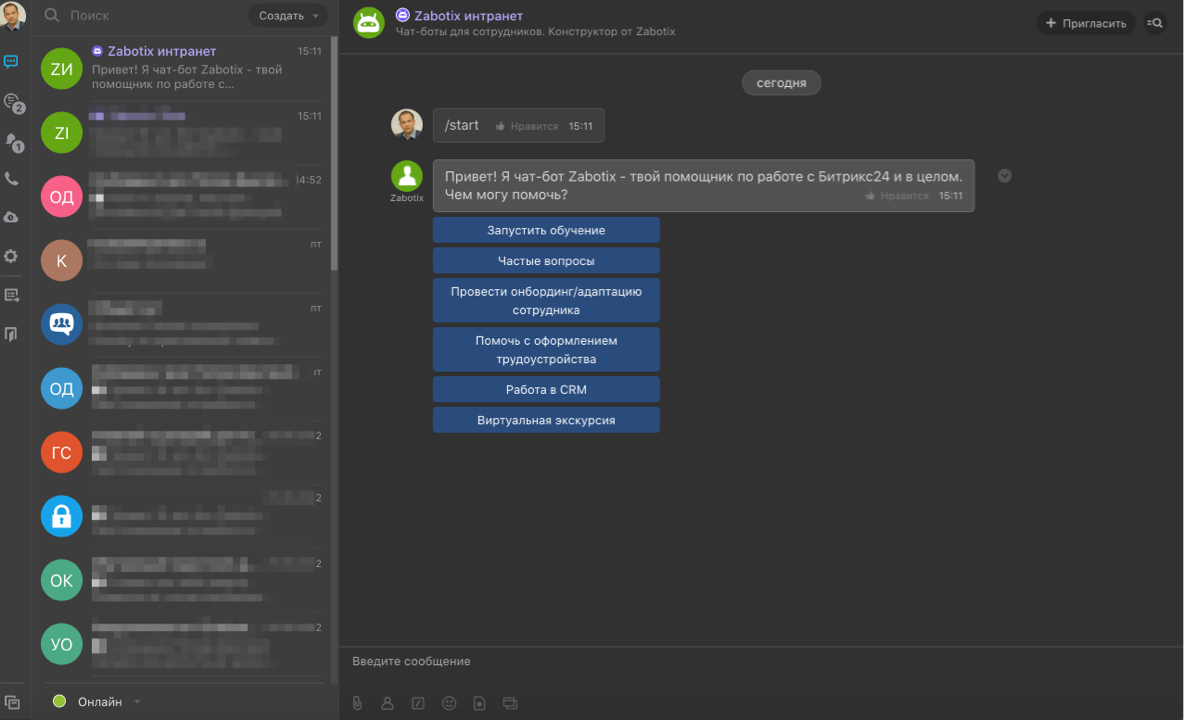Expand message options arrow beside bot greeting
The height and width of the screenshot is (720, 1184).
click(x=1005, y=176)
